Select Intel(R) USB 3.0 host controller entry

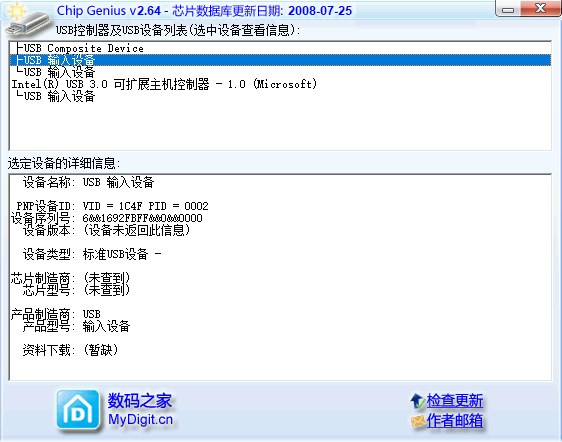[x=280, y=84]
